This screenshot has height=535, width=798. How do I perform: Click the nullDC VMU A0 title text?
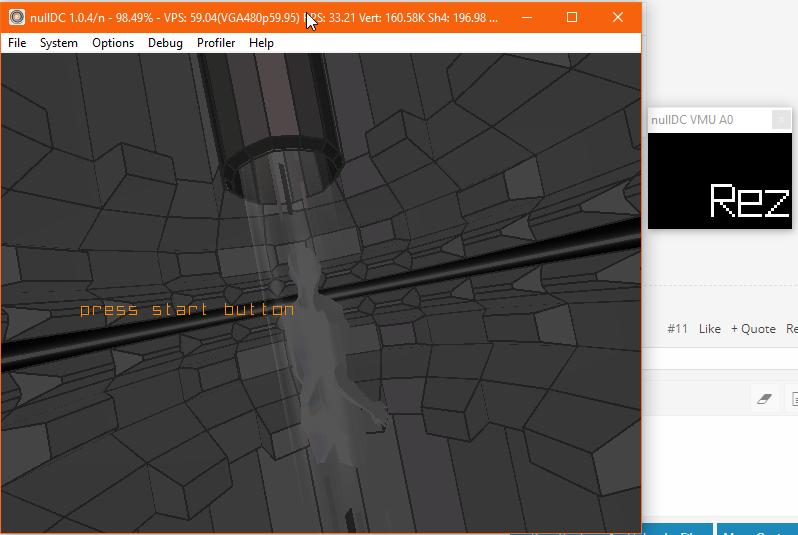click(x=692, y=120)
